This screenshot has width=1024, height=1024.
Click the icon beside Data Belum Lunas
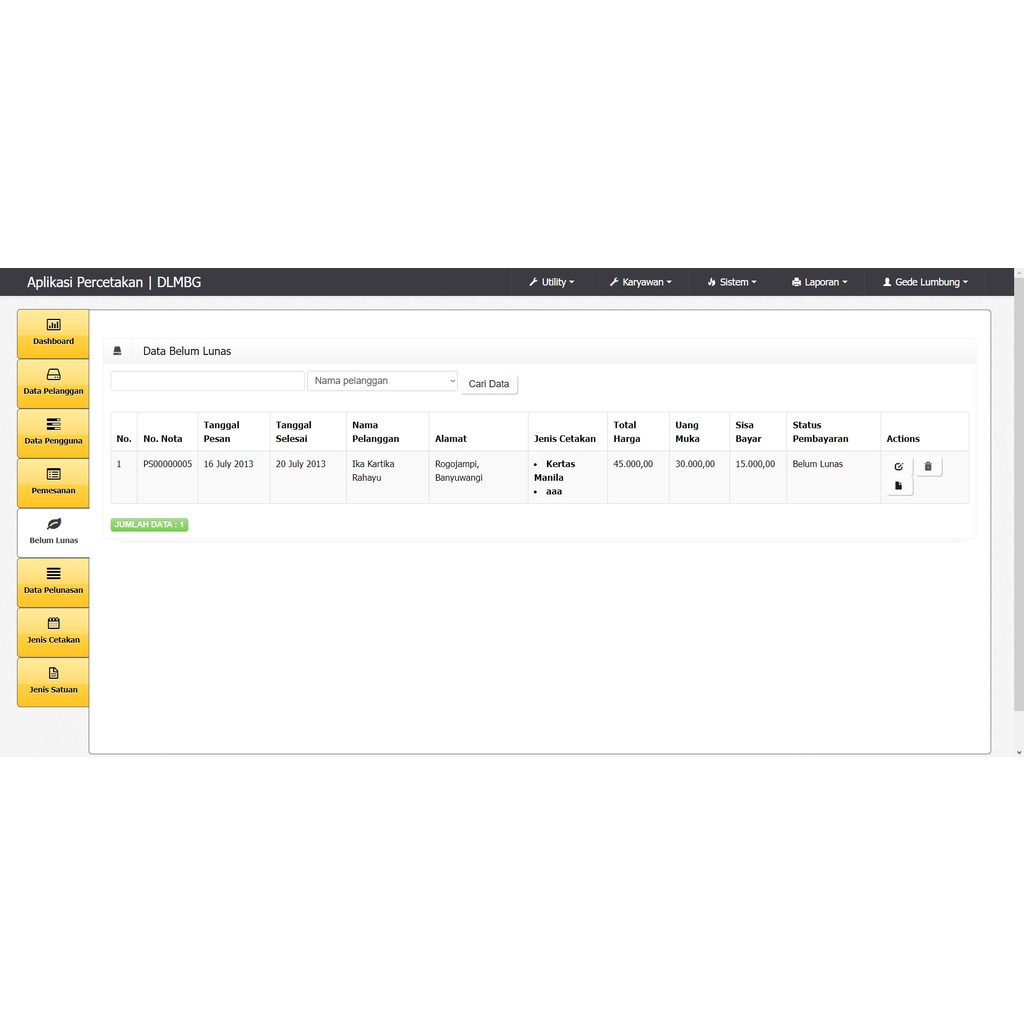(x=118, y=351)
